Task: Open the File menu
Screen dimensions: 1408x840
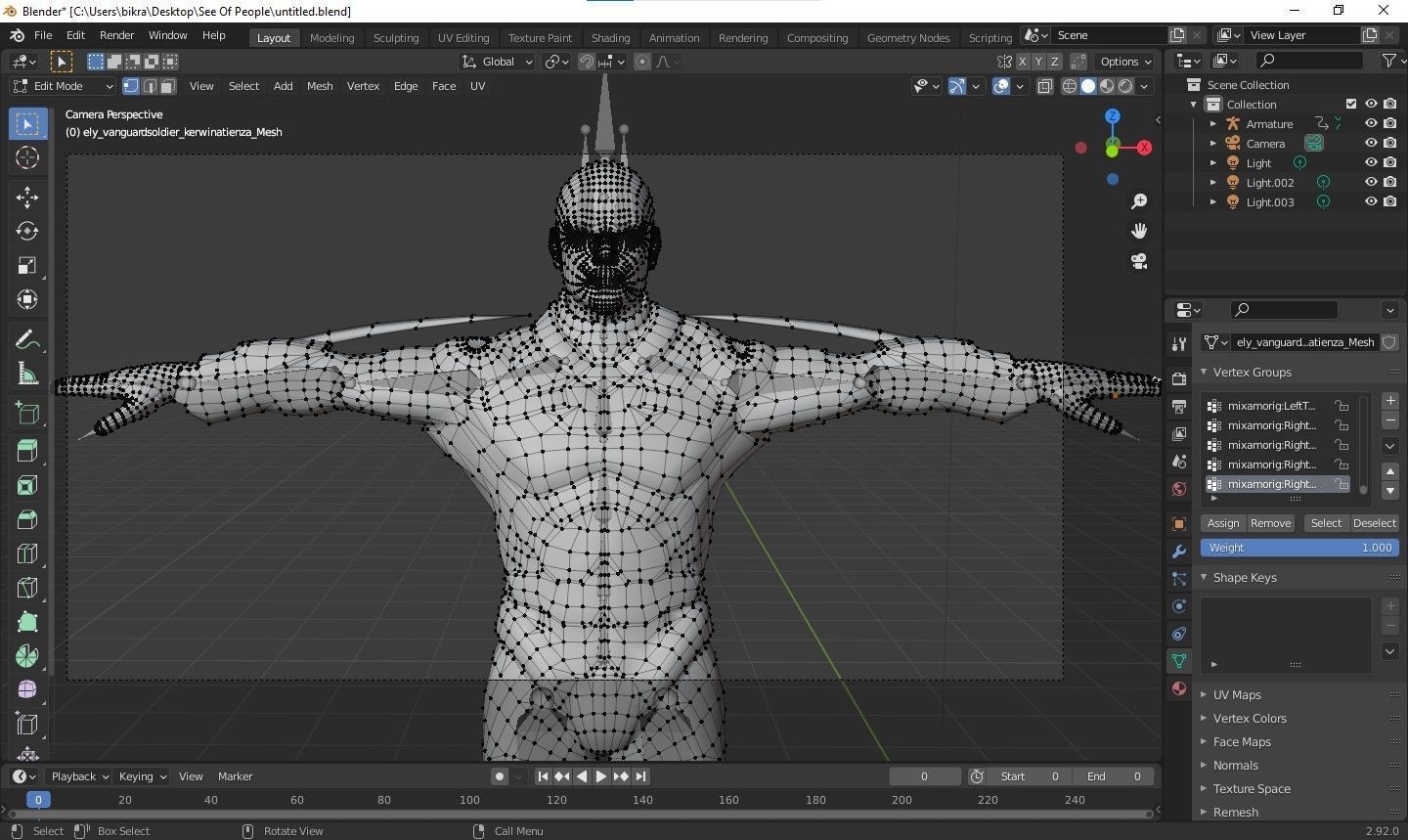Action: point(43,35)
